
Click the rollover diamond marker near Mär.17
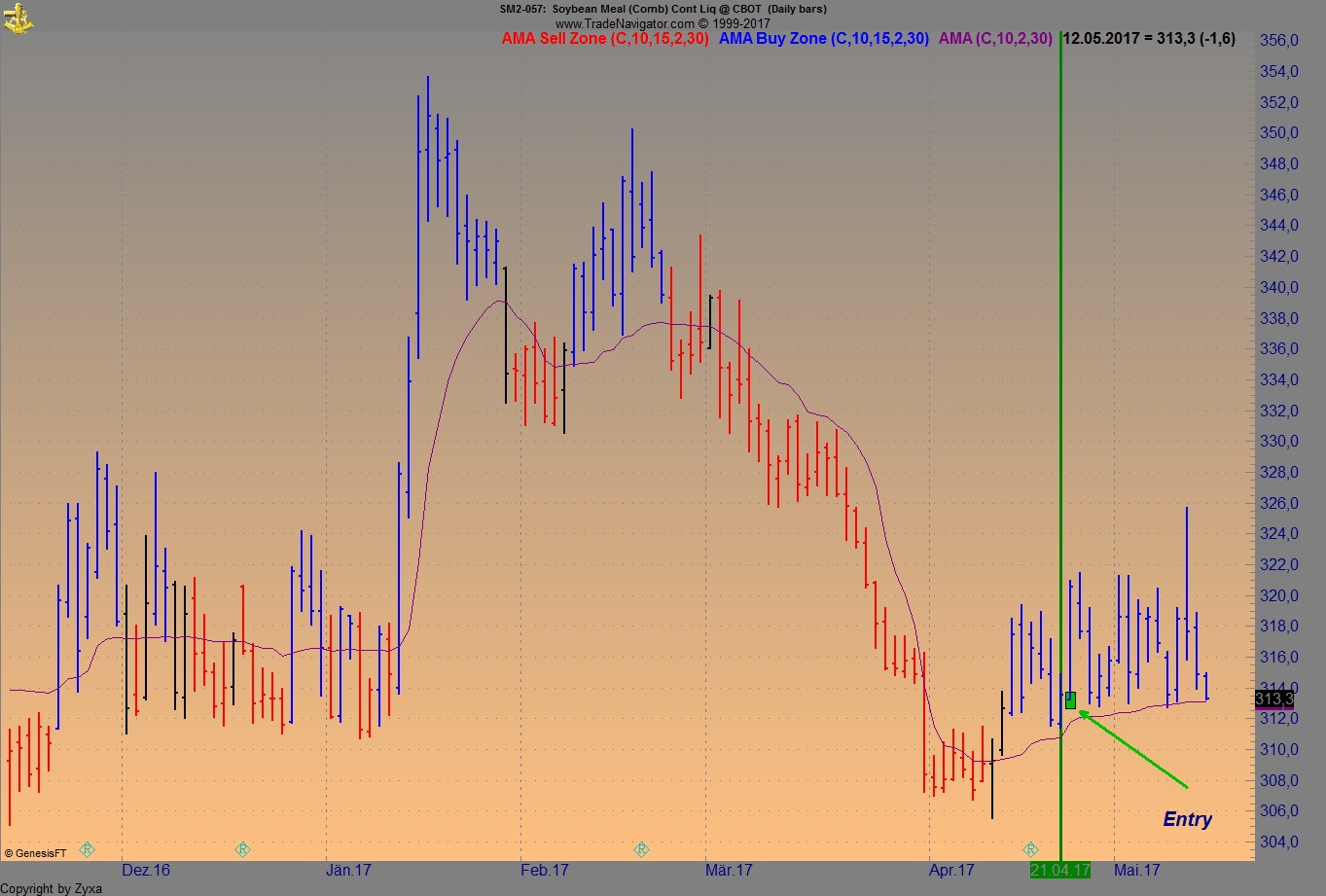coord(640,848)
